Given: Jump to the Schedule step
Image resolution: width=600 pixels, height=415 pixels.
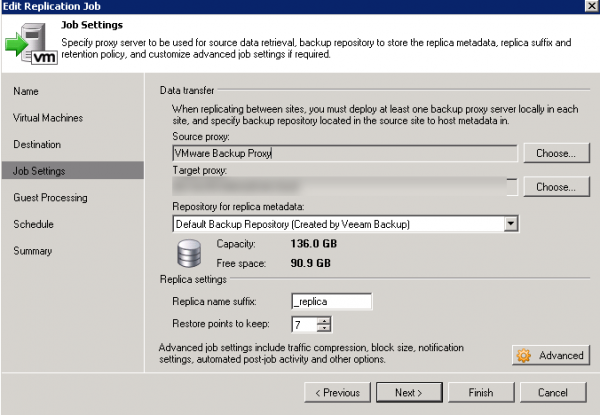Looking at the screenshot, I should pos(33,224).
